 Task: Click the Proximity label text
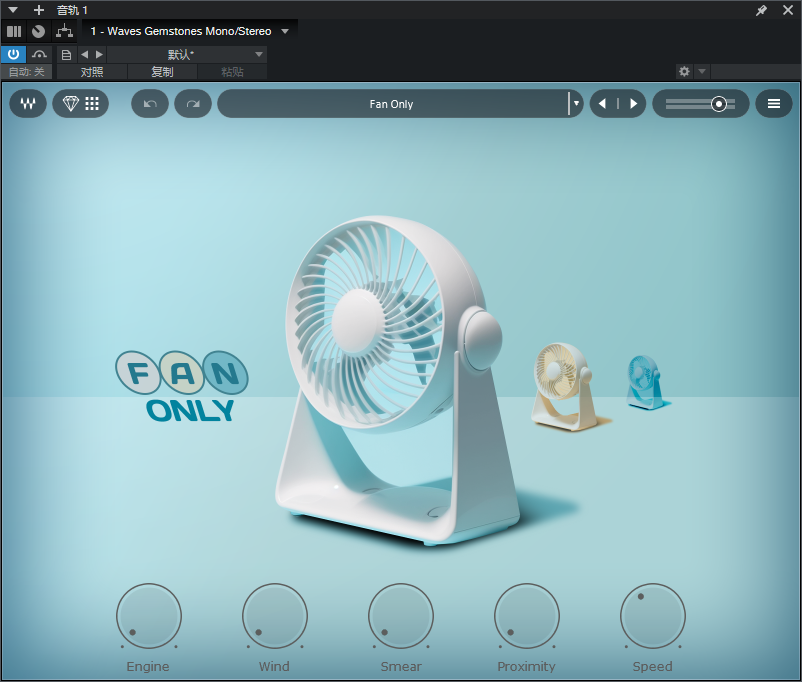coord(526,666)
